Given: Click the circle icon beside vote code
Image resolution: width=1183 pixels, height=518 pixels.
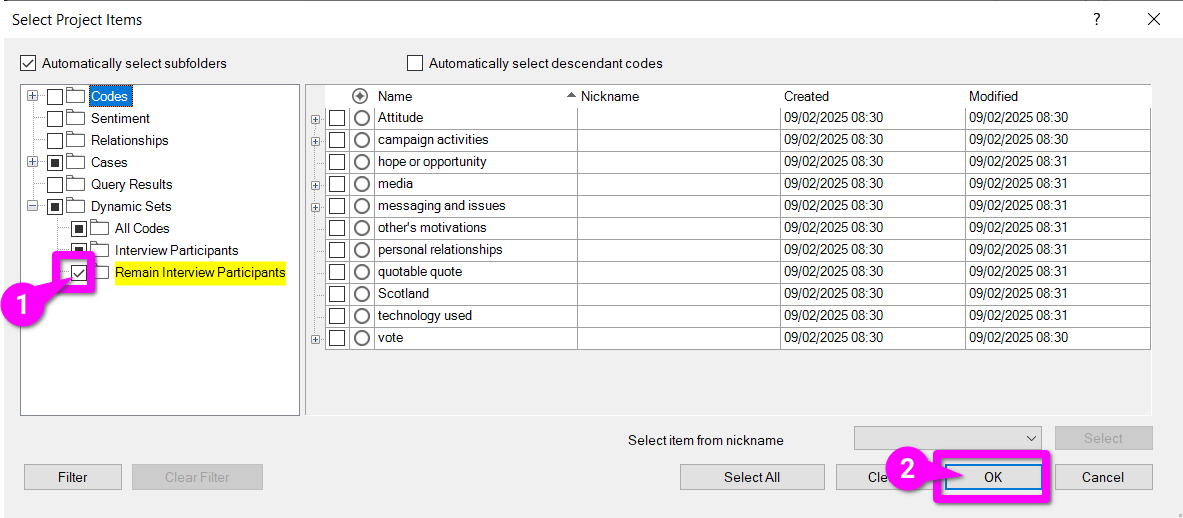Looking at the screenshot, I should click(362, 338).
